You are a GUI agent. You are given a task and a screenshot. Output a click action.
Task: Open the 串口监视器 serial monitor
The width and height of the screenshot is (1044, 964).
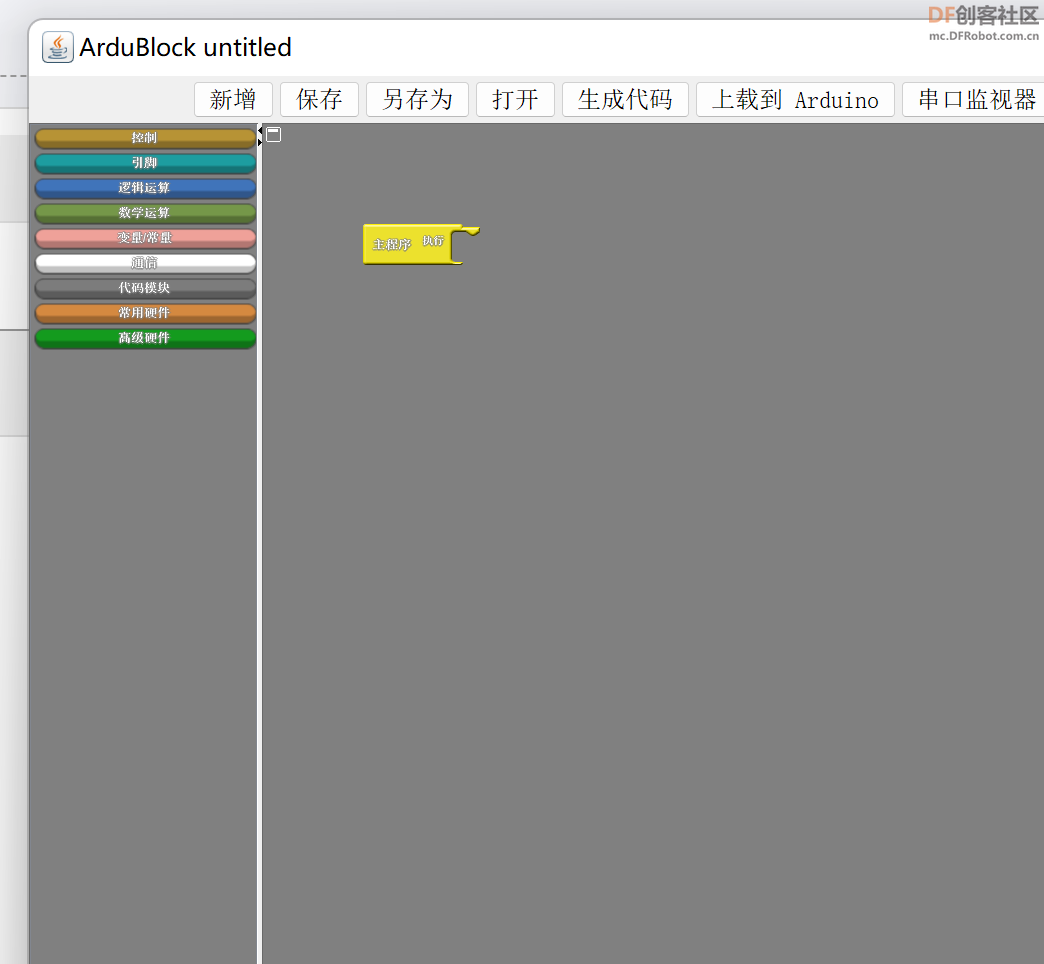point(974,100)
